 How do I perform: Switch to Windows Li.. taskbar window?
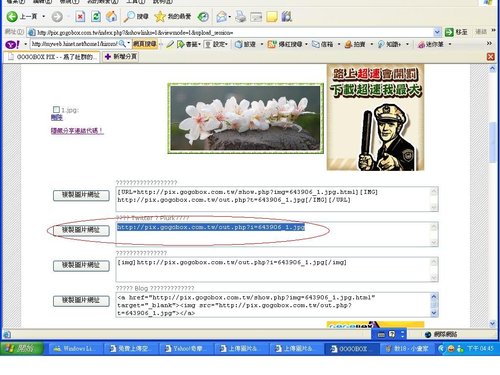point(75,349)
